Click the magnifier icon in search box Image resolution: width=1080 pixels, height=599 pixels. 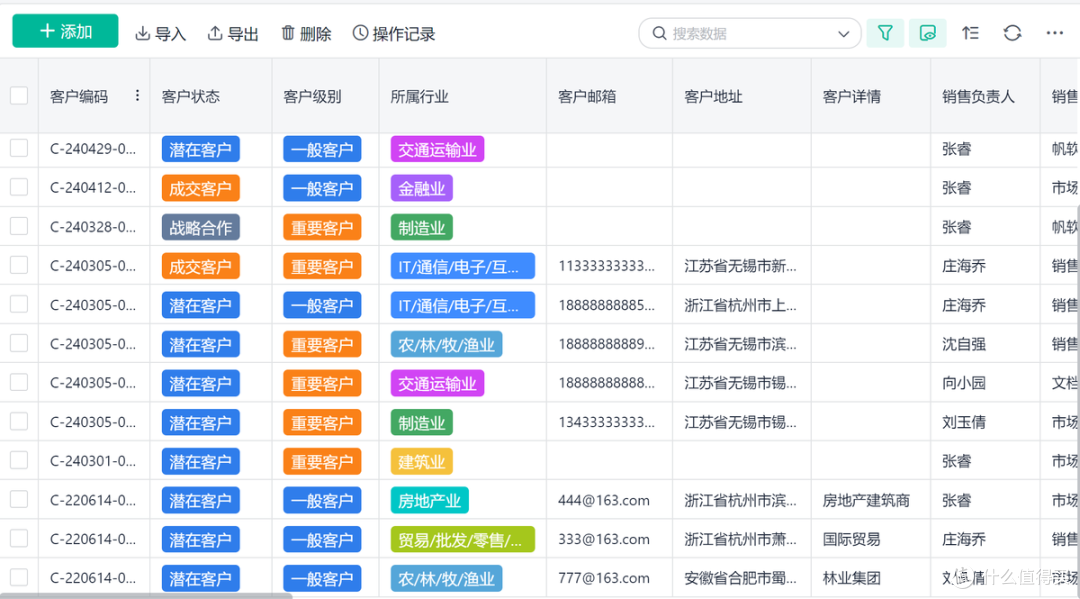659,33
